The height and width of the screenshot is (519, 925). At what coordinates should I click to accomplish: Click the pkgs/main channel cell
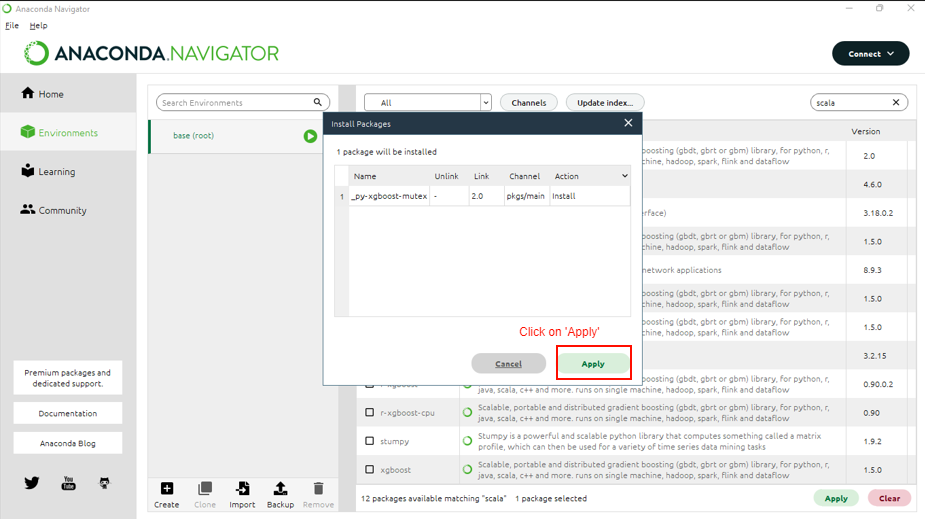tap(525, 196)
